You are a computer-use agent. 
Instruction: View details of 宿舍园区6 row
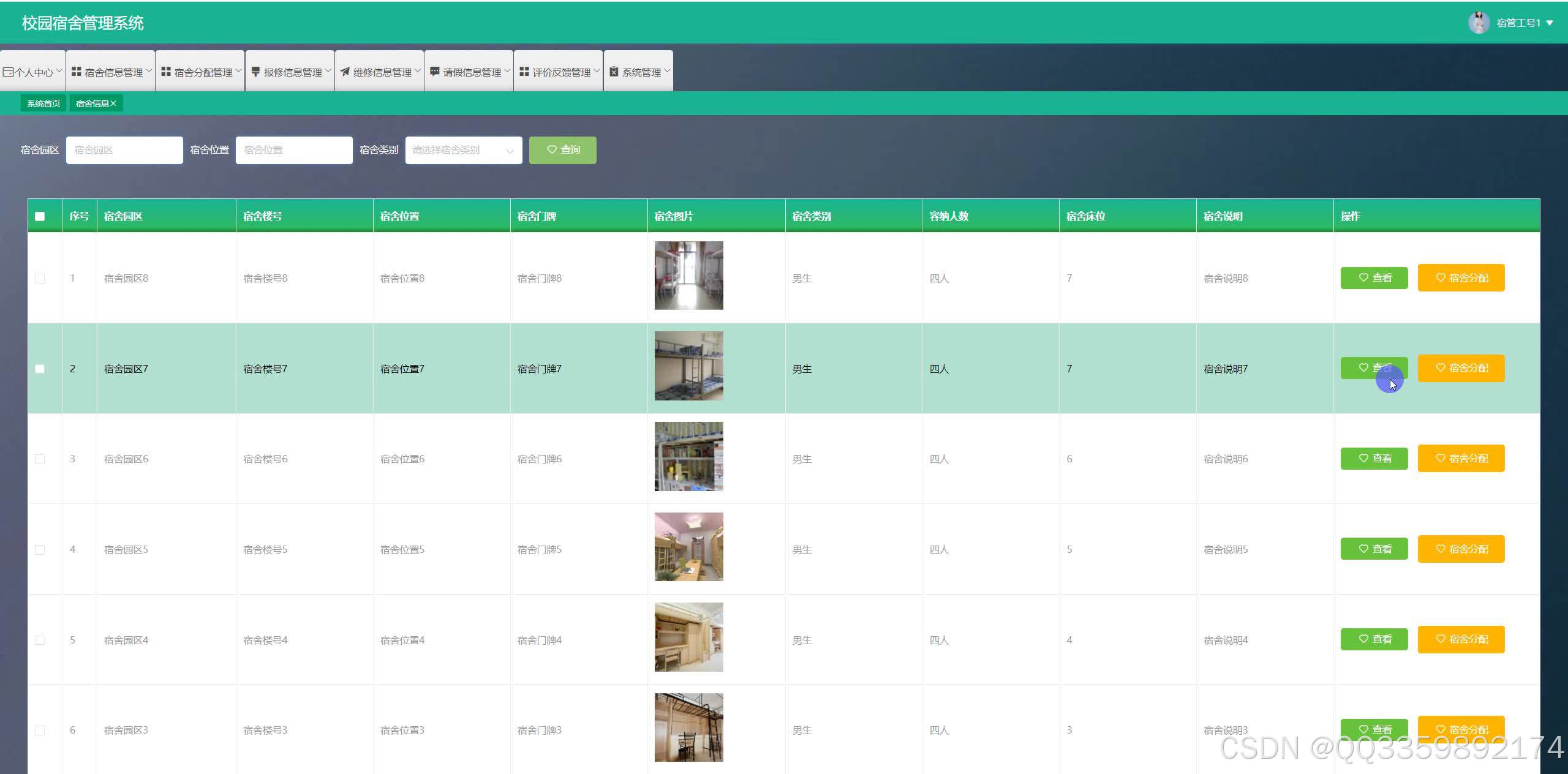tap(1374, 459)
